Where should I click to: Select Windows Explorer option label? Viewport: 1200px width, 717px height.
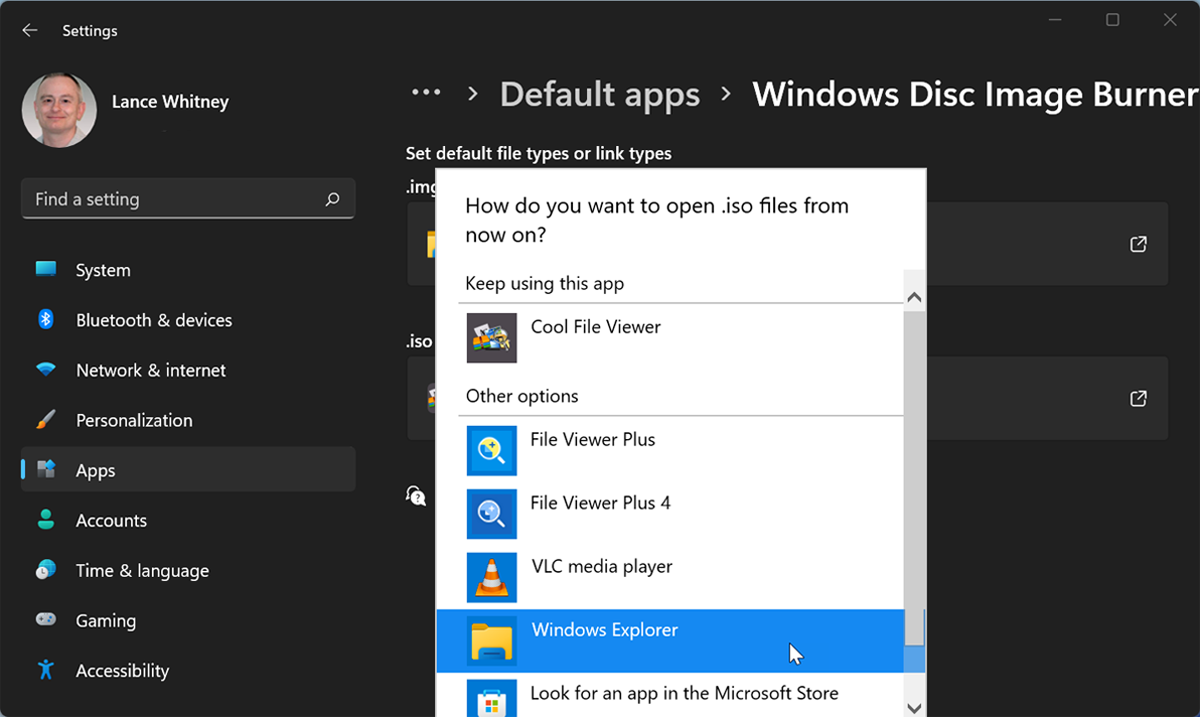point(604,630)
